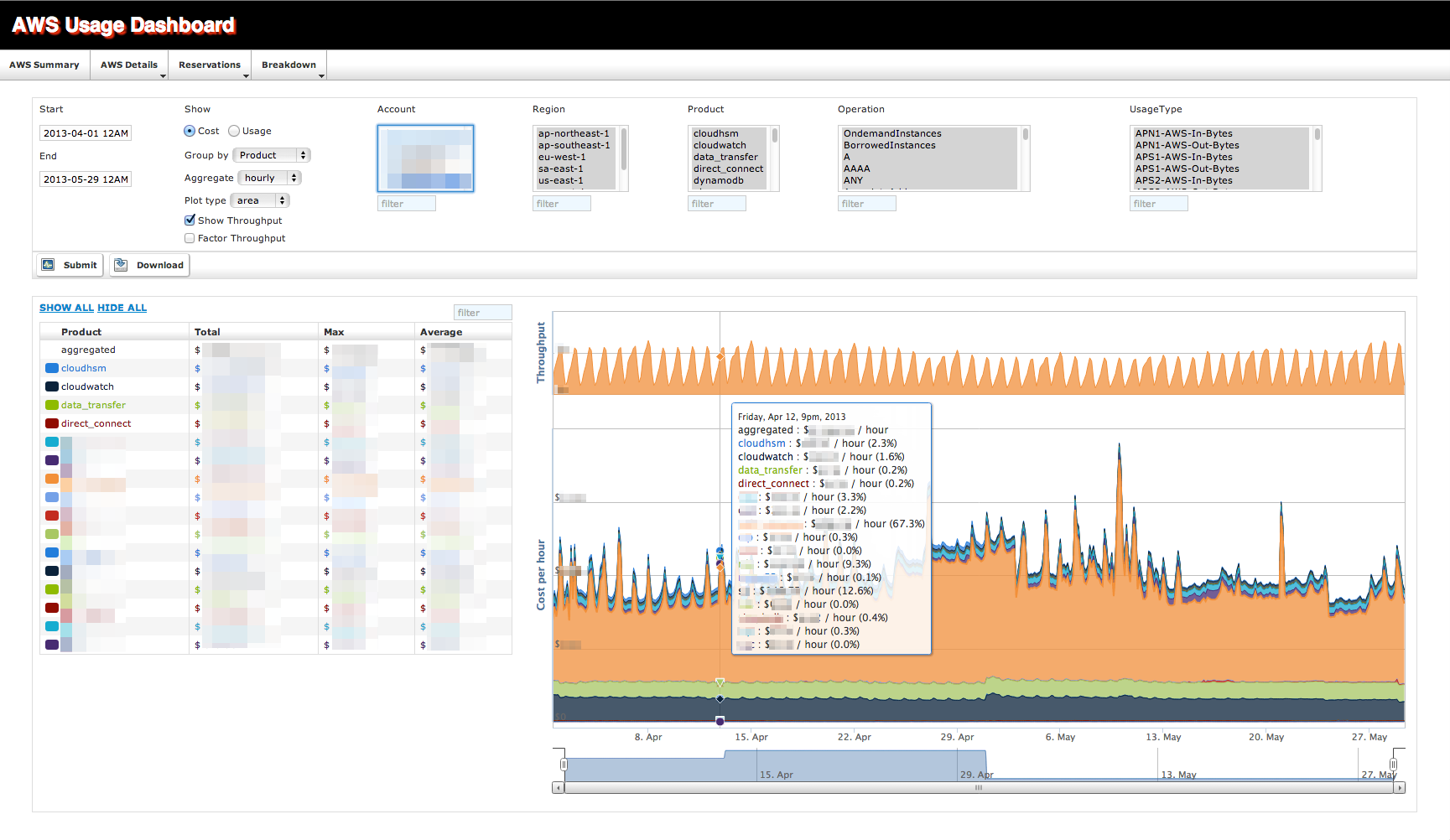Open the Aggregate hourly dropdown
This screenshot has height=840, width=1450.
(269, 178)
